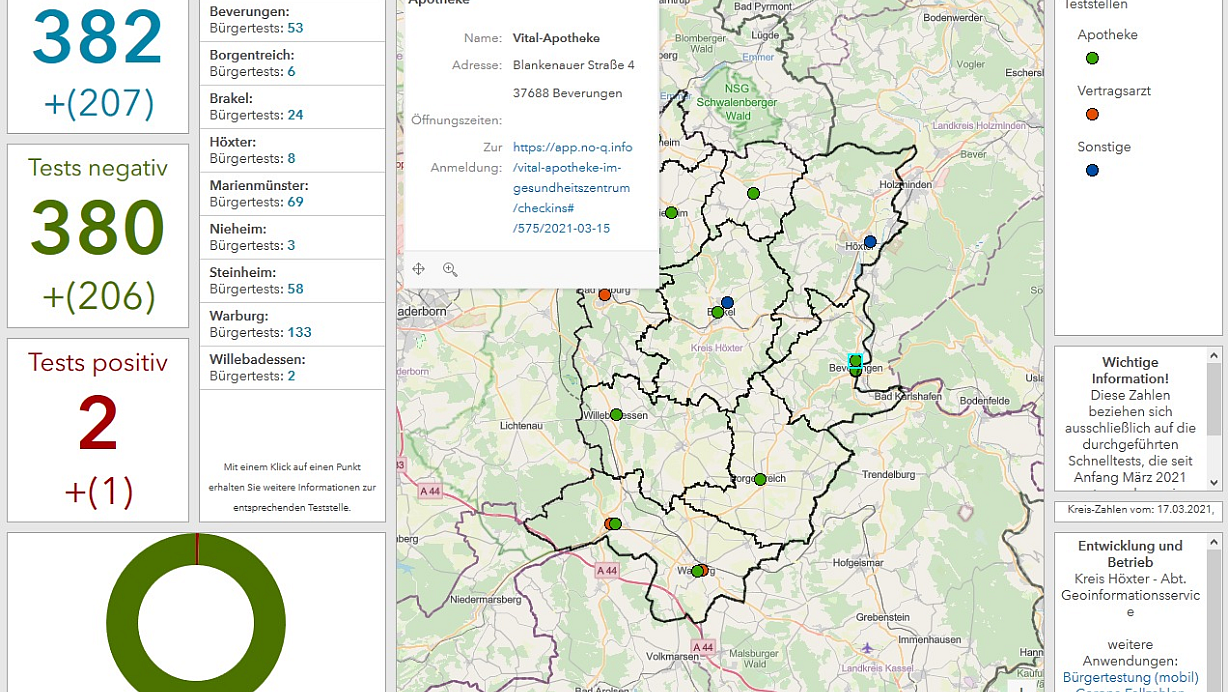This screenshot has height=692, width=1228.
Task: Click the Wichtige Information scrollbar thumb
Action: tap(1214, 399)
